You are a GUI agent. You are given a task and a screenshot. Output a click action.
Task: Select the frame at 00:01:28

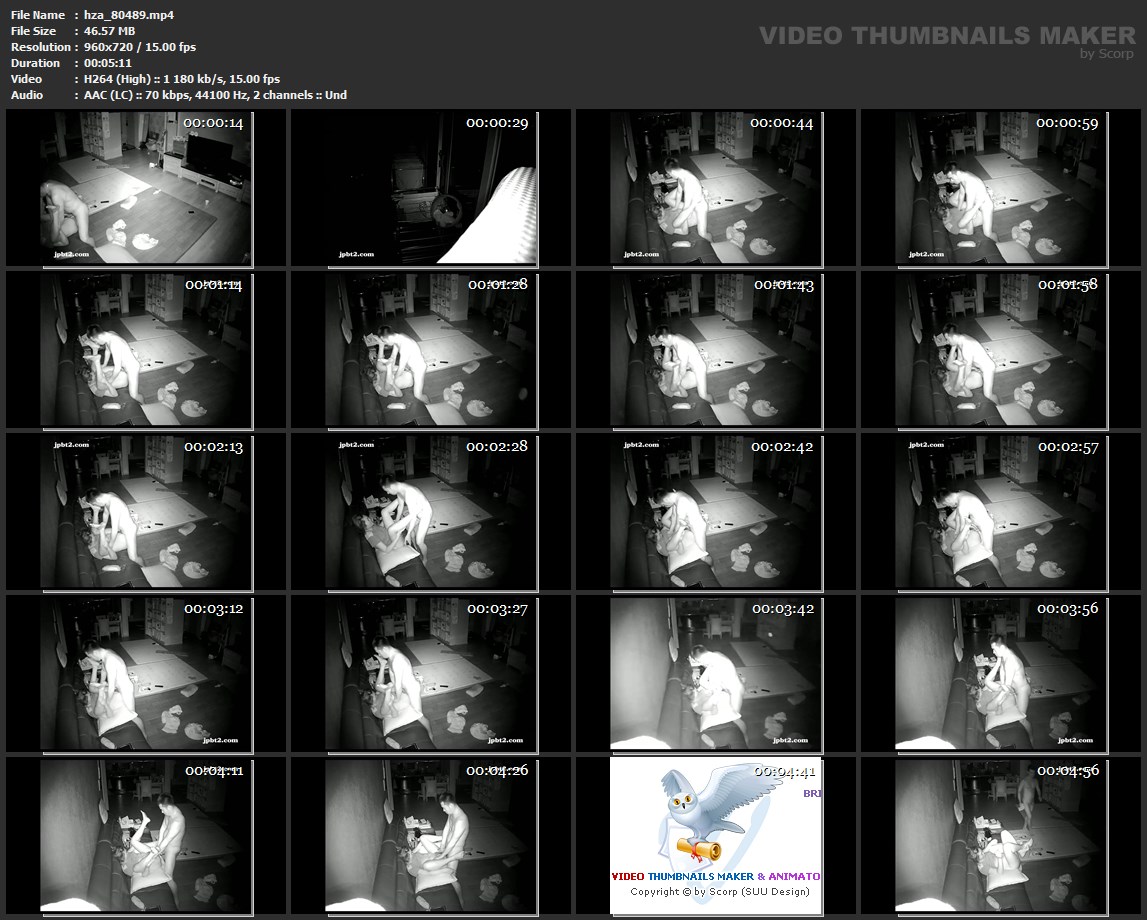431,349
